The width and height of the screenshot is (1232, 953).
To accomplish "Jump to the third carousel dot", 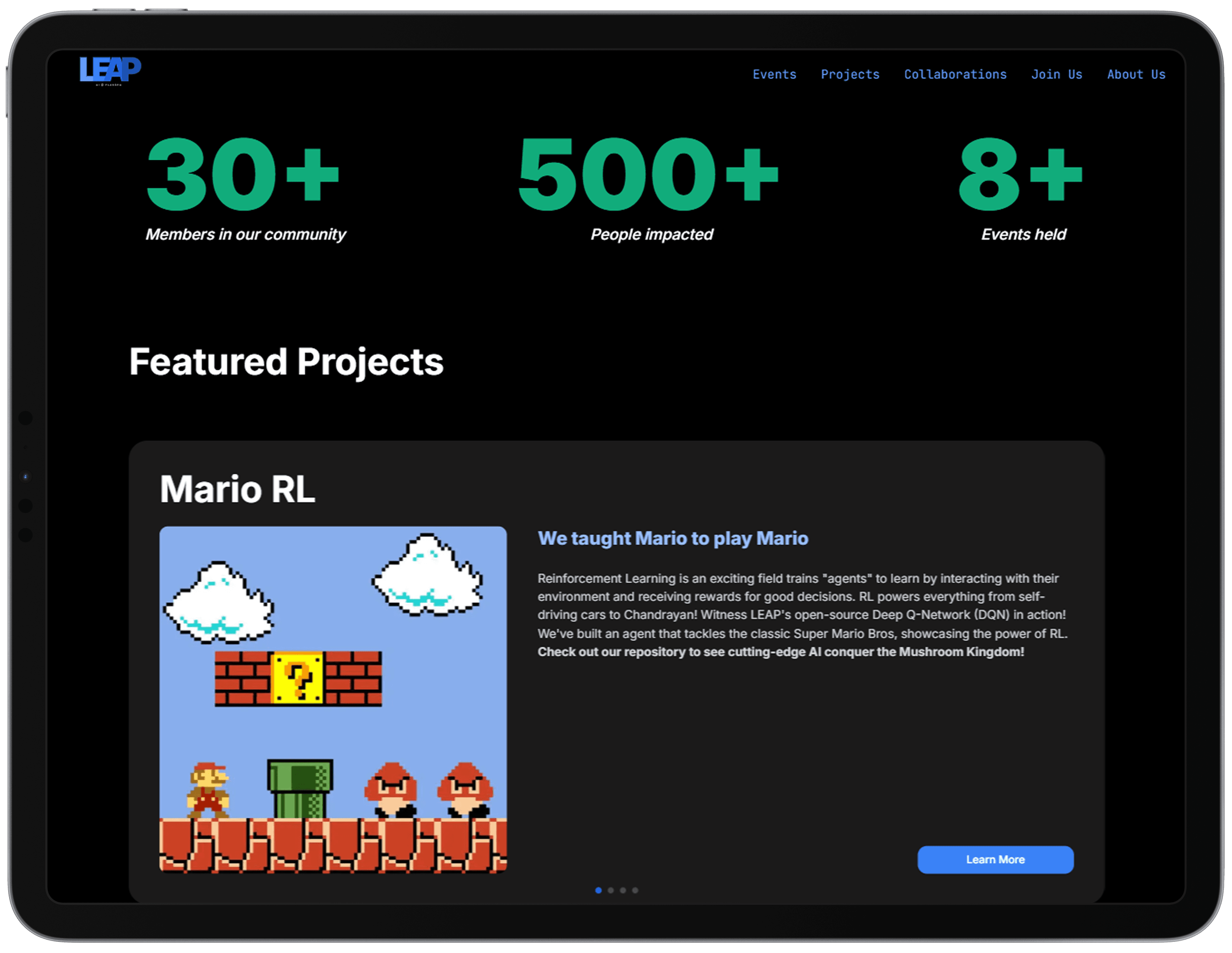I will (623, 891).
